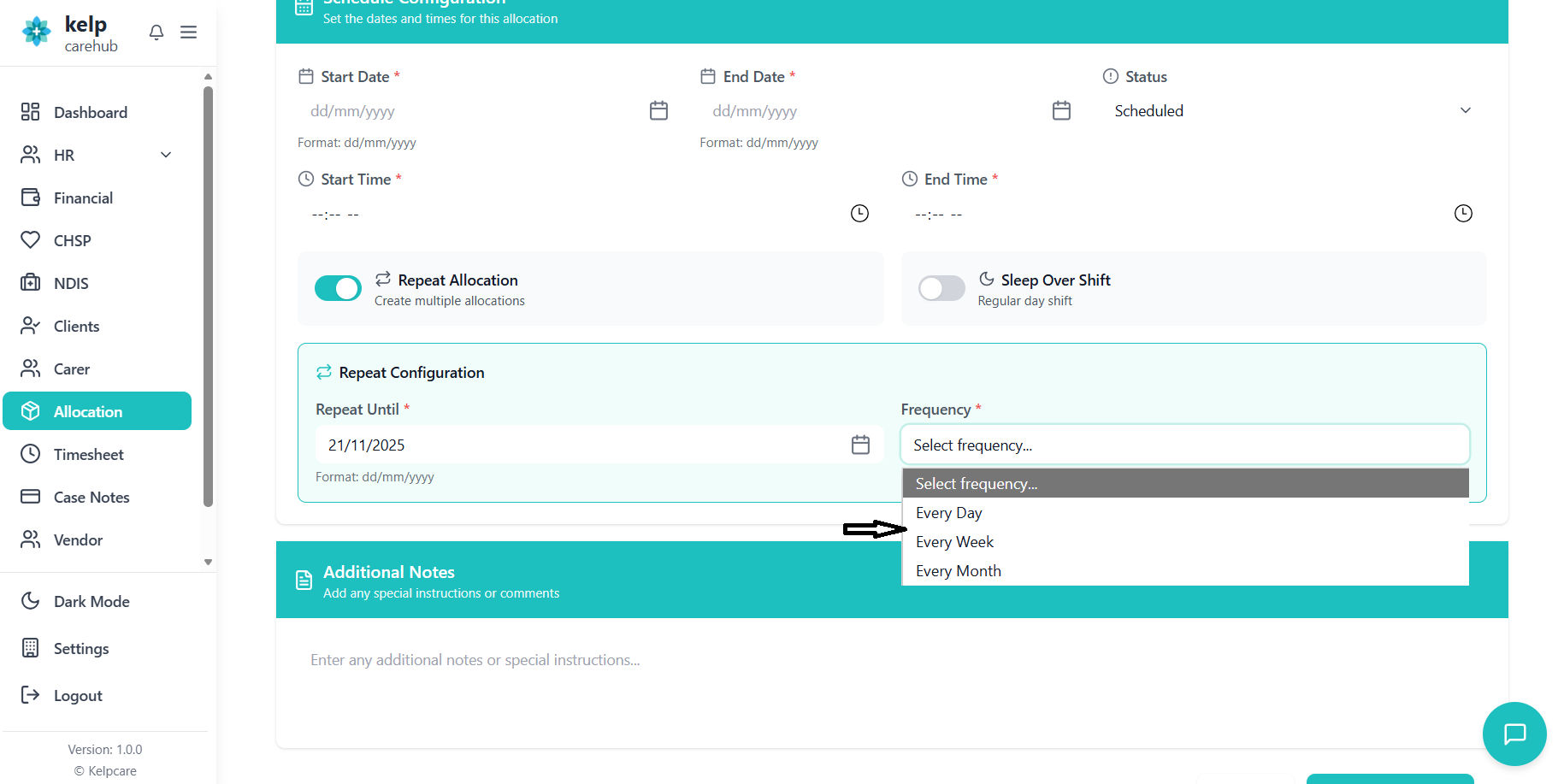The height and width of the screenshot is (784, 1564).
Task: Disable the Repeat Allocation toggle
Action: [x=338, y=289]
